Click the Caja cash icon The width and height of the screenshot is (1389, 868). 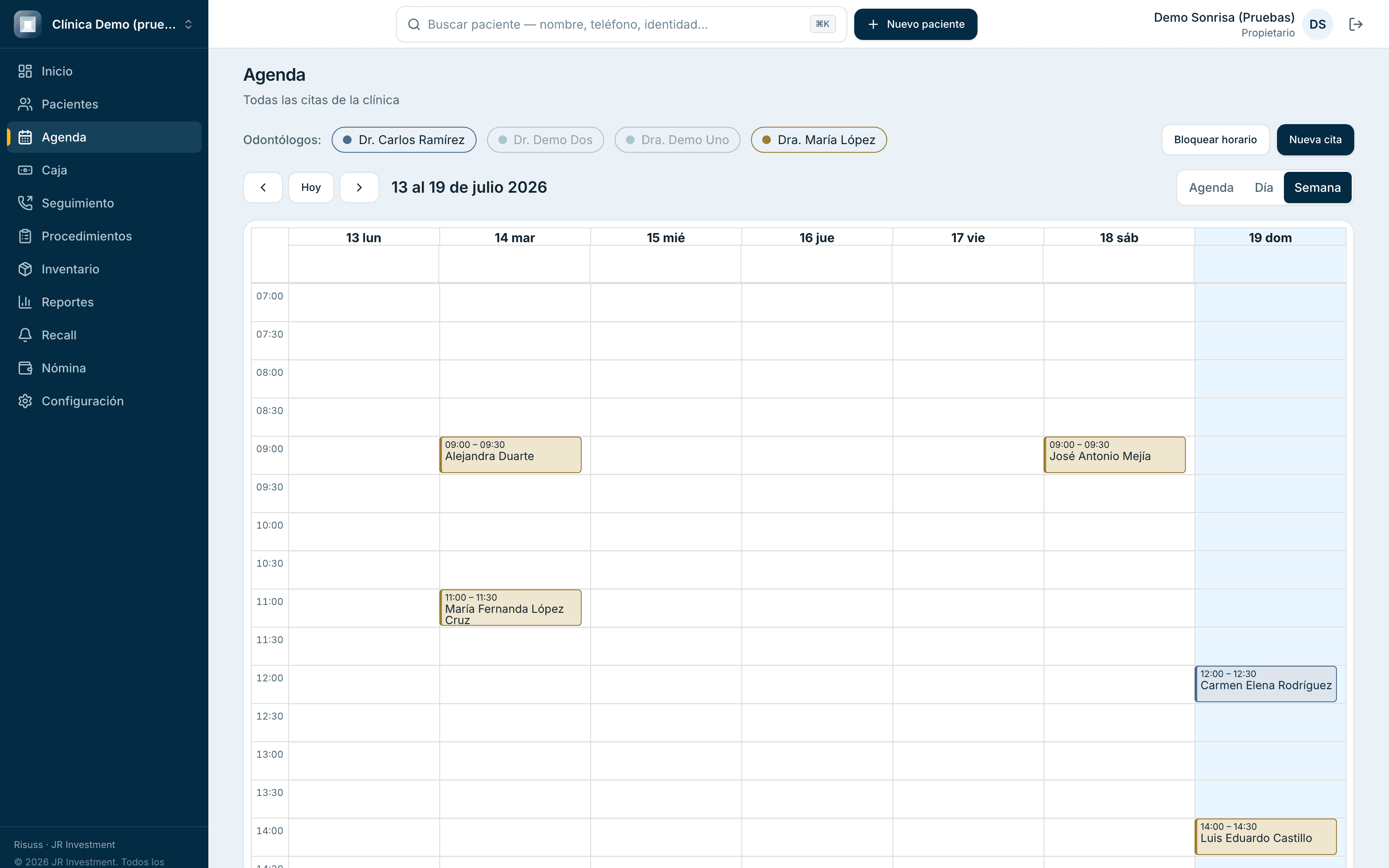click(25, 170)
